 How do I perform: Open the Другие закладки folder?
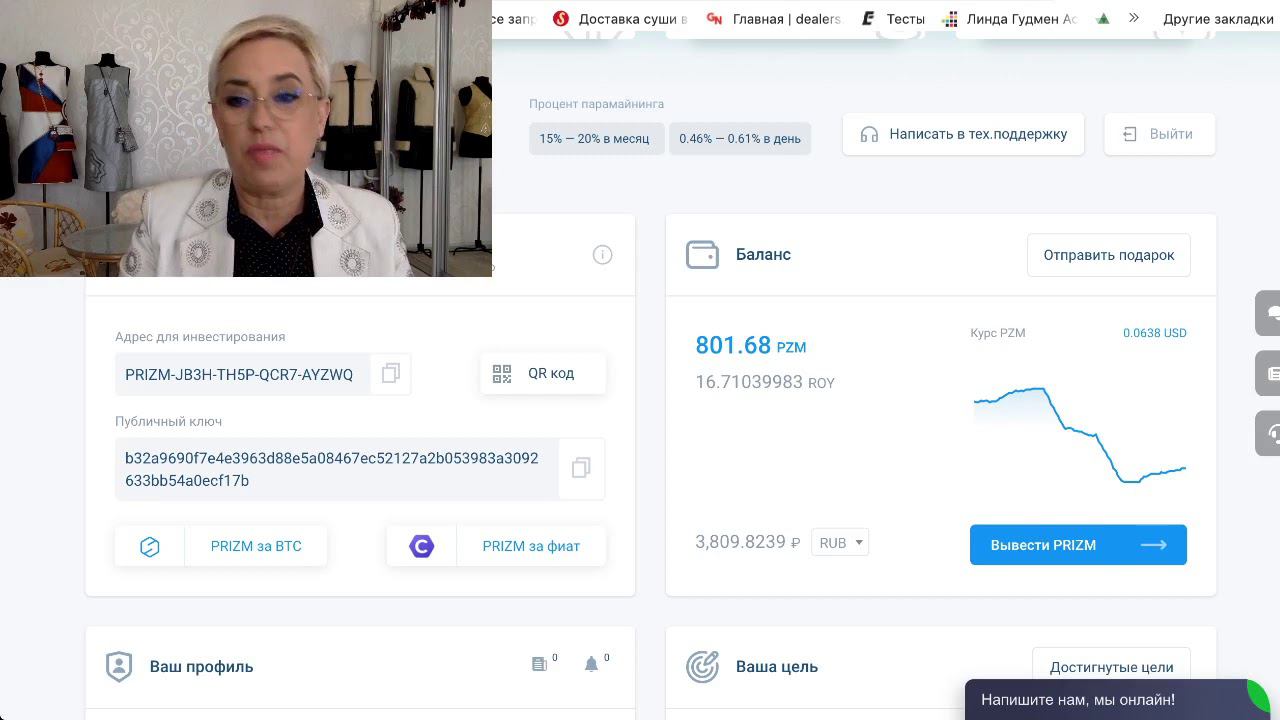click(x=1218, y=19)
